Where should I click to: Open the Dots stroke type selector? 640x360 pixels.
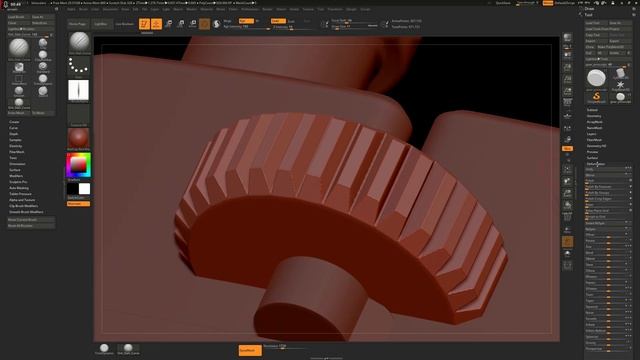tap(78, 67)
